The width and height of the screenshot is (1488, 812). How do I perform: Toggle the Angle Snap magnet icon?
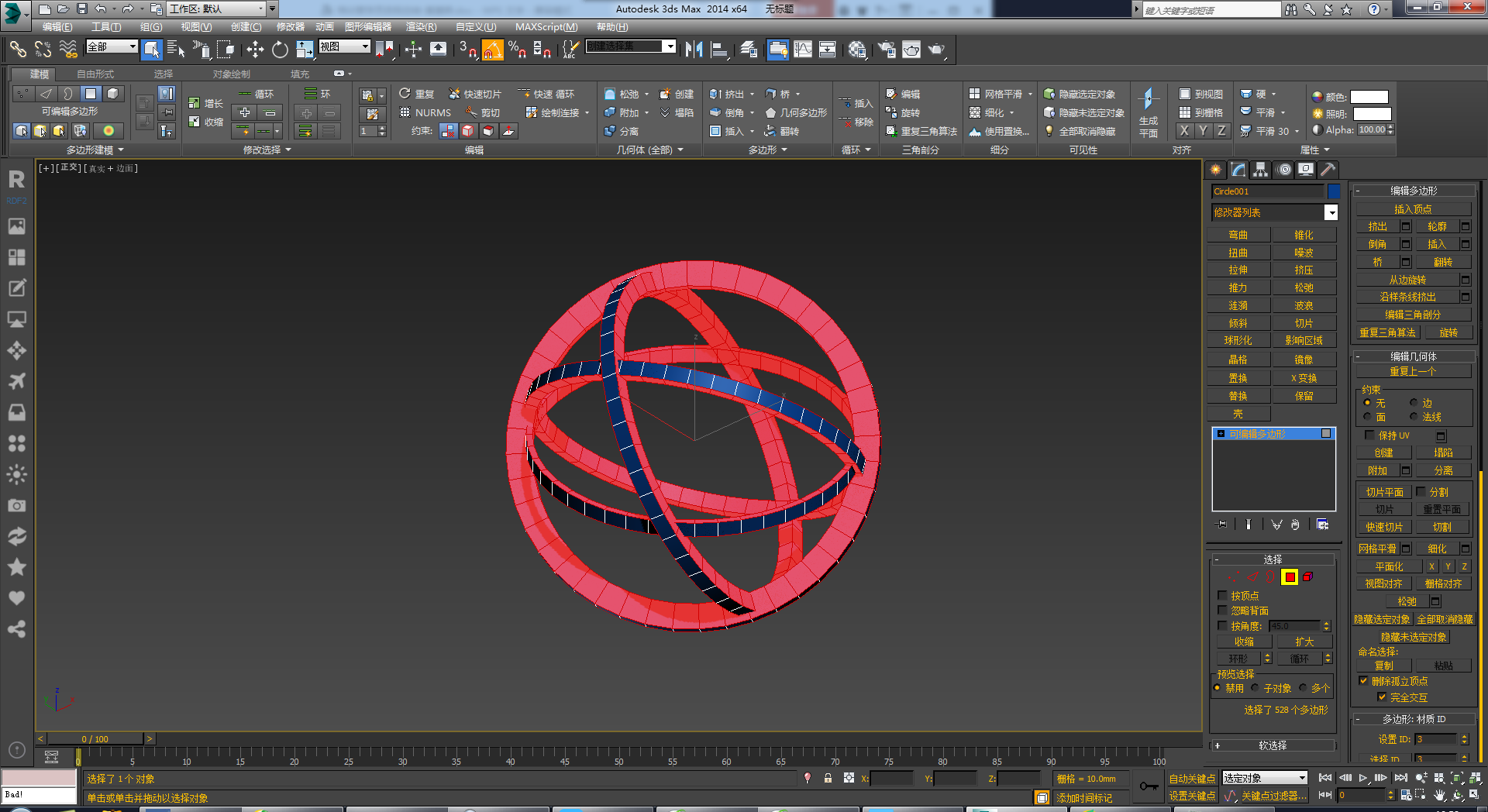(x=492, y=50)
